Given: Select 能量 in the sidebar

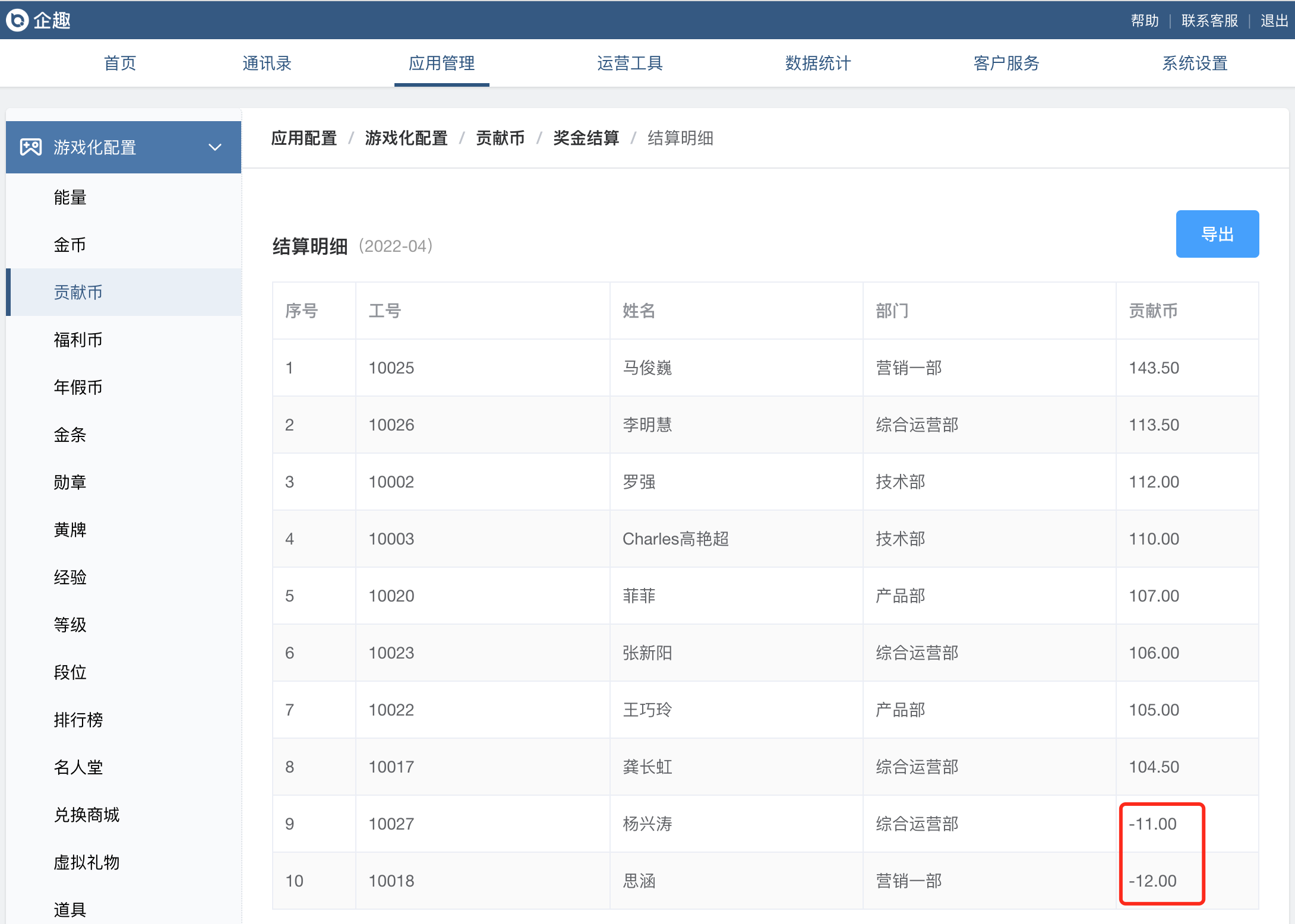Looking at the screenshot, I should [124, 197].
